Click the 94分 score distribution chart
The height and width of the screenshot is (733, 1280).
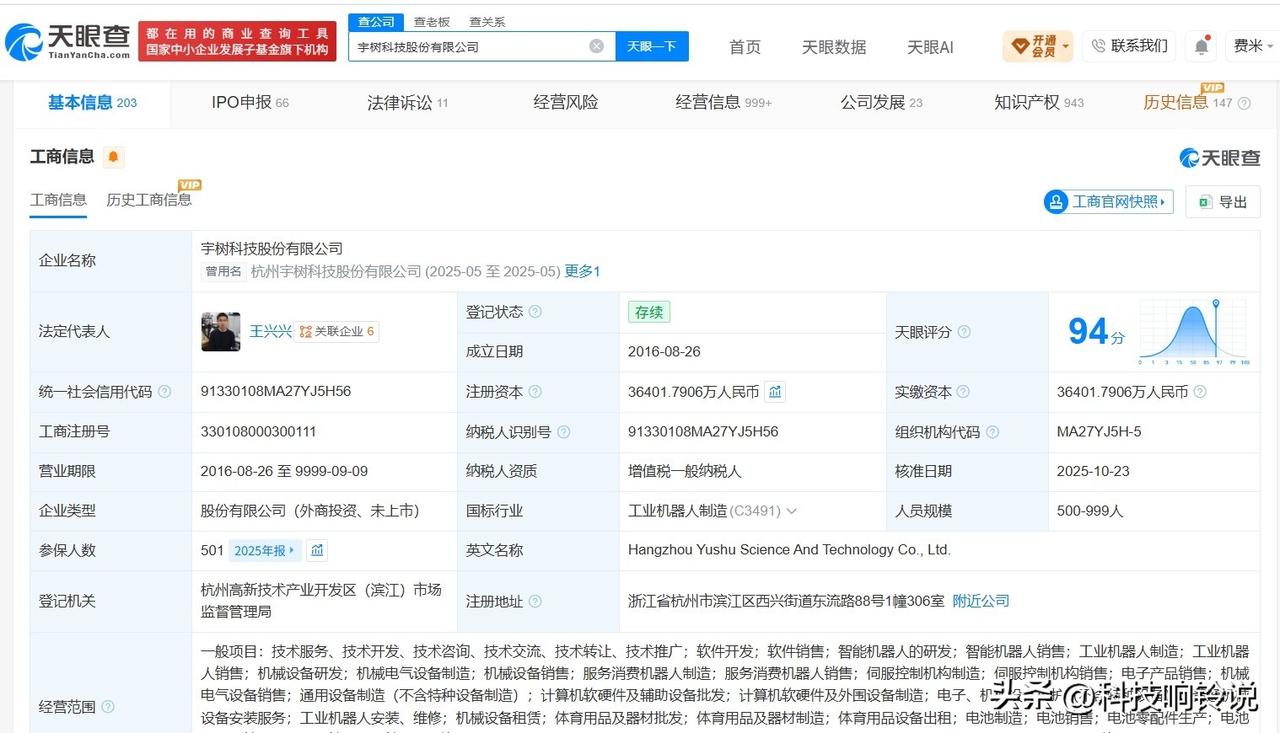1194,332
